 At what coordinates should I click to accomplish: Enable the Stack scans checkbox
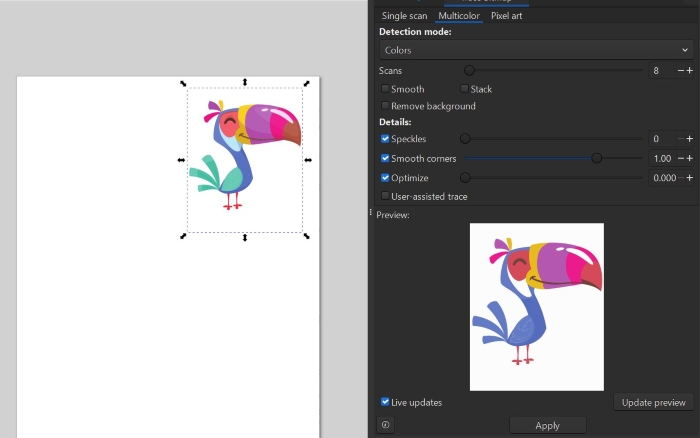pyautogui.click(x=465, y=90)
